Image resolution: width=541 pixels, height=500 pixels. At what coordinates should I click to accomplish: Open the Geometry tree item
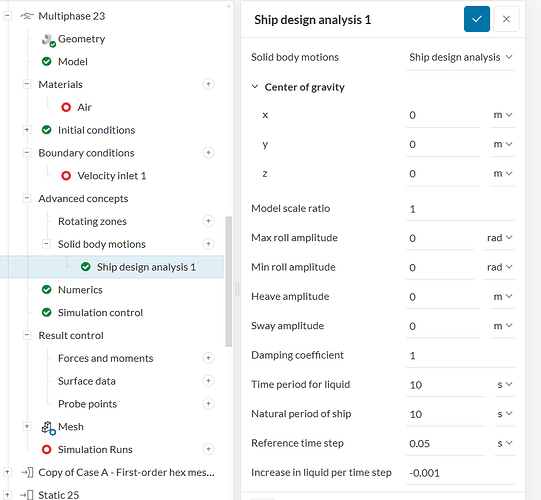coord(81,39)
